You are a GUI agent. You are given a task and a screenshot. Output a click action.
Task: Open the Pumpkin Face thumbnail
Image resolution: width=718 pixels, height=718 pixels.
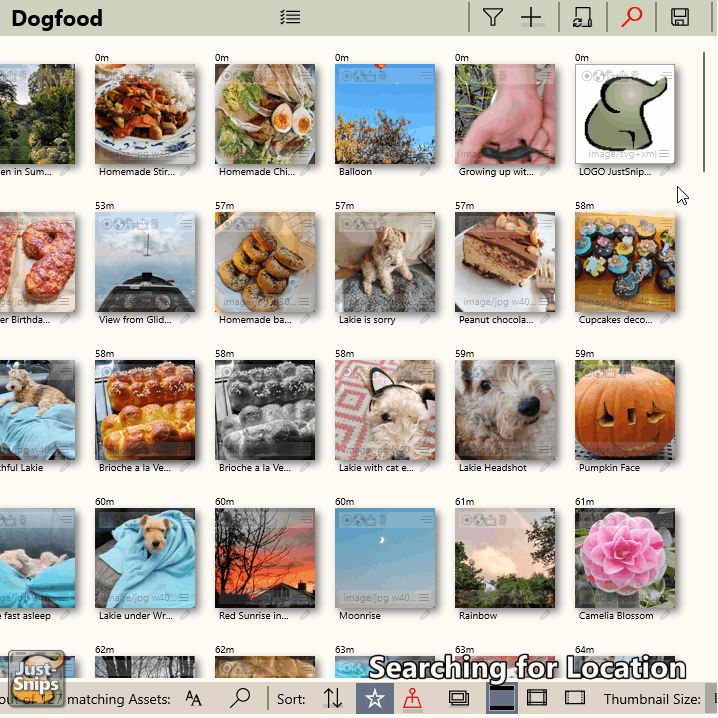(x=624, y=410)
